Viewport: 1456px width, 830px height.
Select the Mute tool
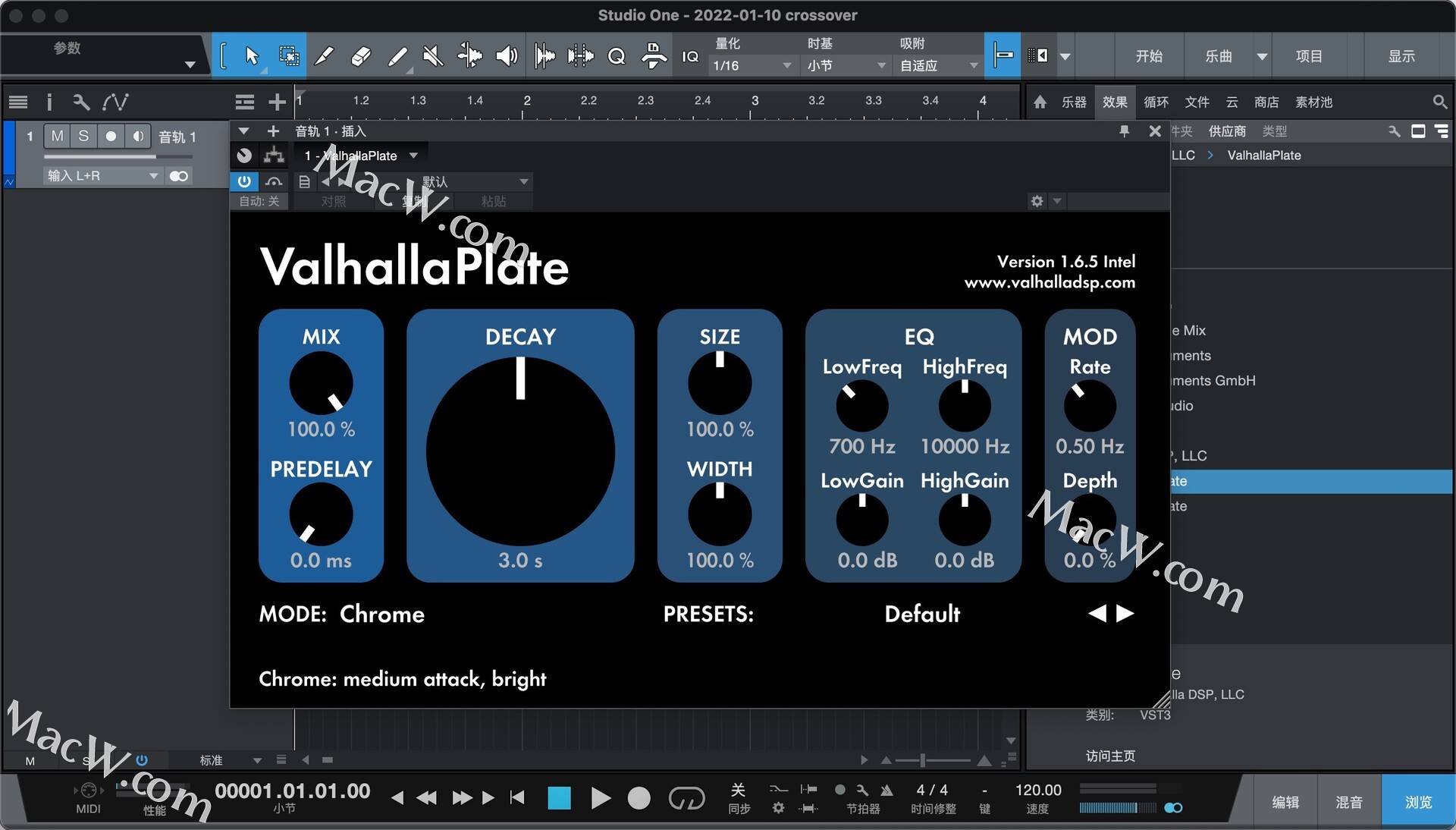pos(432,55)
